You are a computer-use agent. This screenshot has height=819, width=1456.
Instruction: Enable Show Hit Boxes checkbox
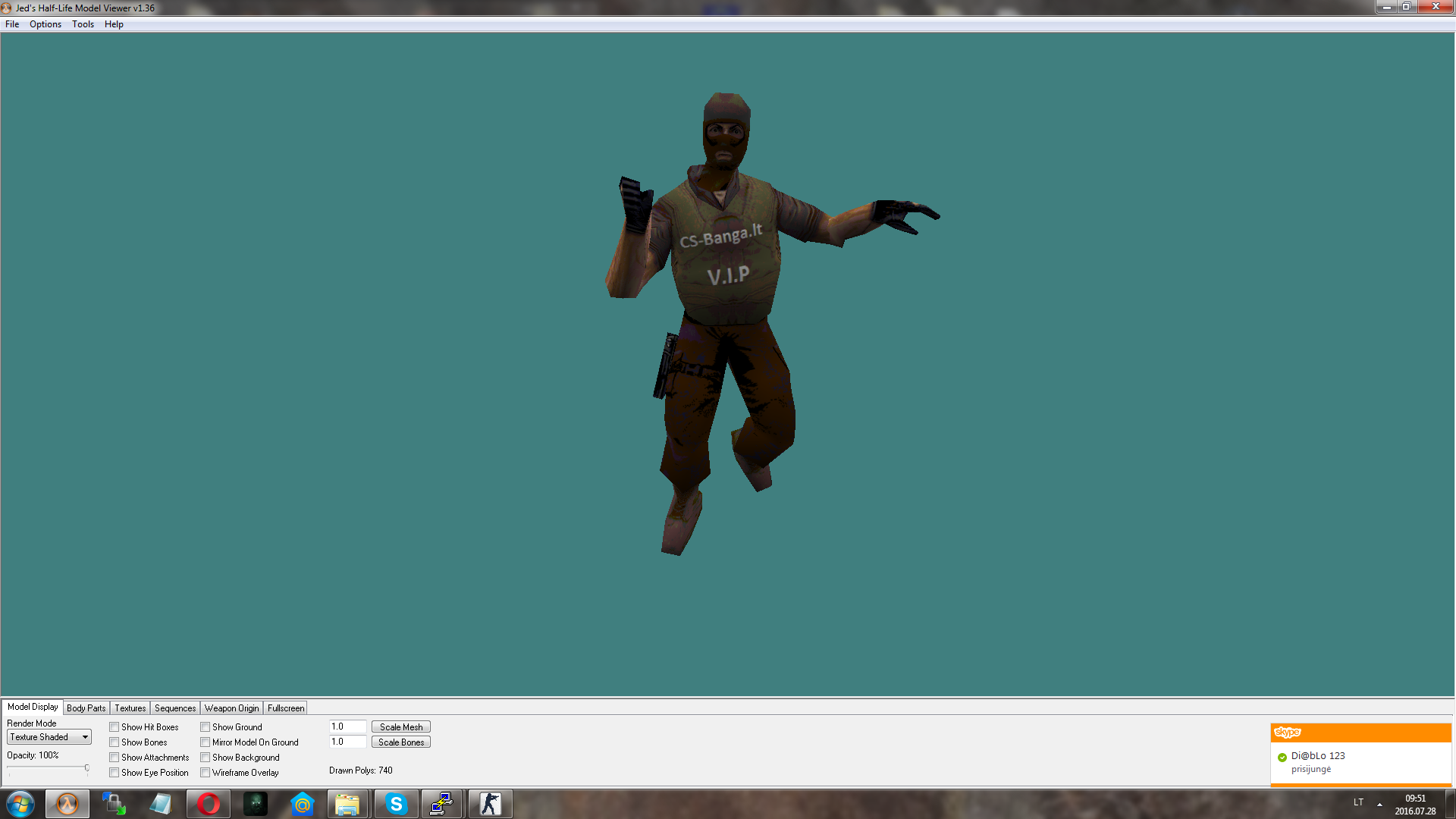tap(114, 727)
